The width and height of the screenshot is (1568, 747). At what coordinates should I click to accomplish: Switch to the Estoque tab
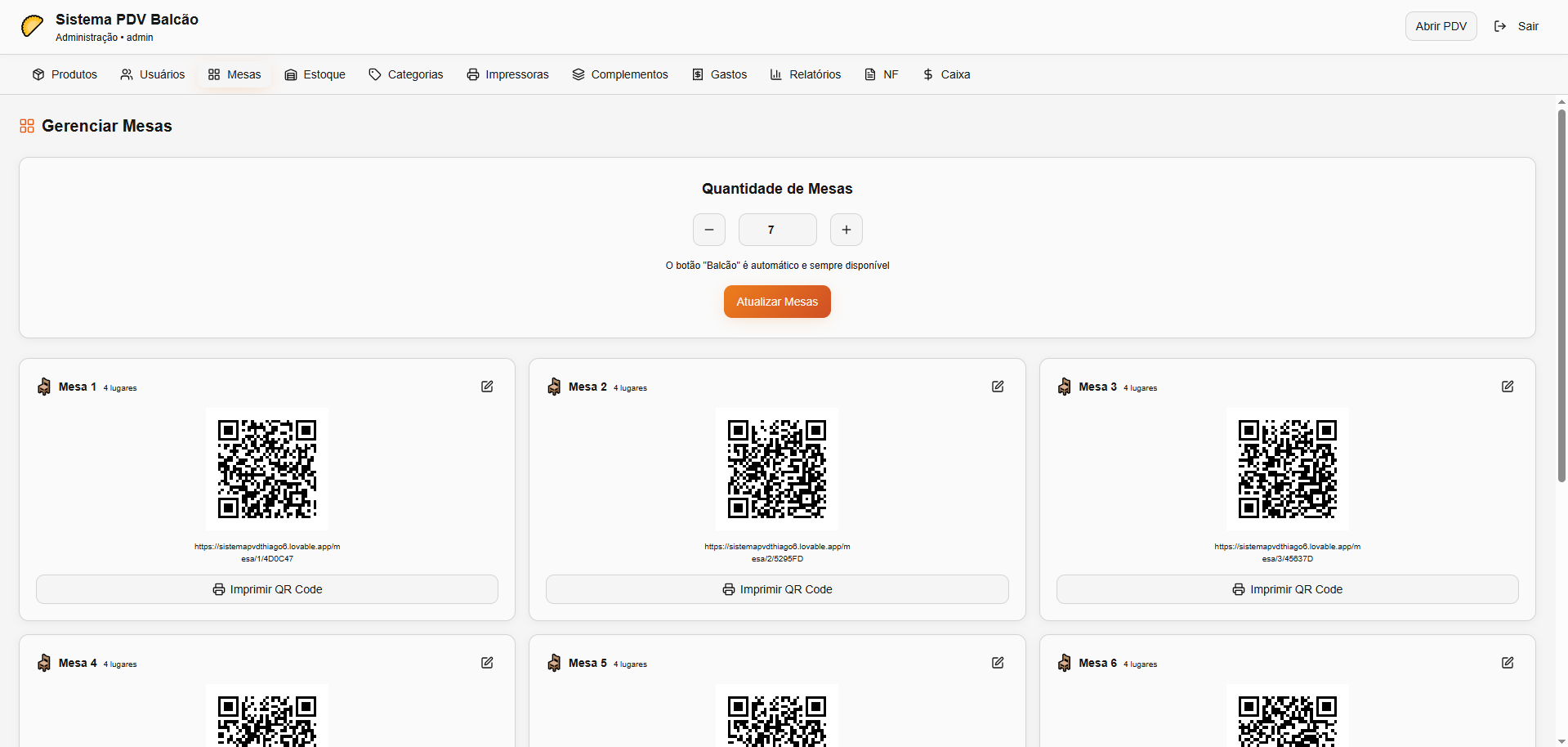[315, 74]
